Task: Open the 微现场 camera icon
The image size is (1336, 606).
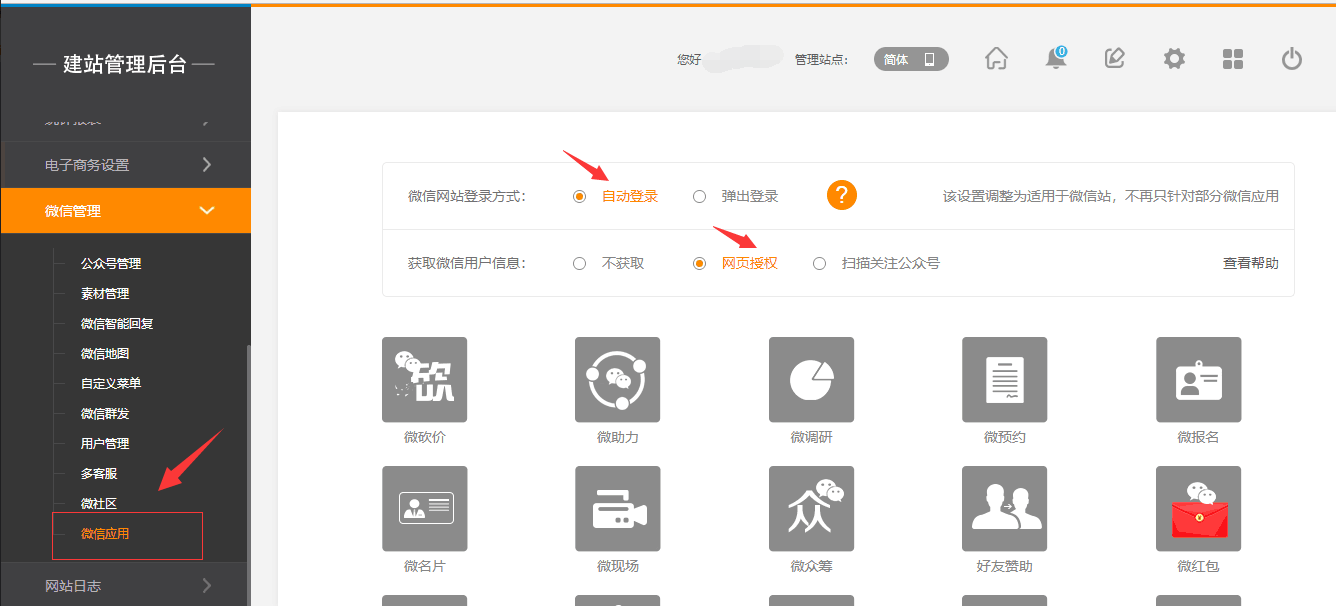Action: (x=617, y=509)
